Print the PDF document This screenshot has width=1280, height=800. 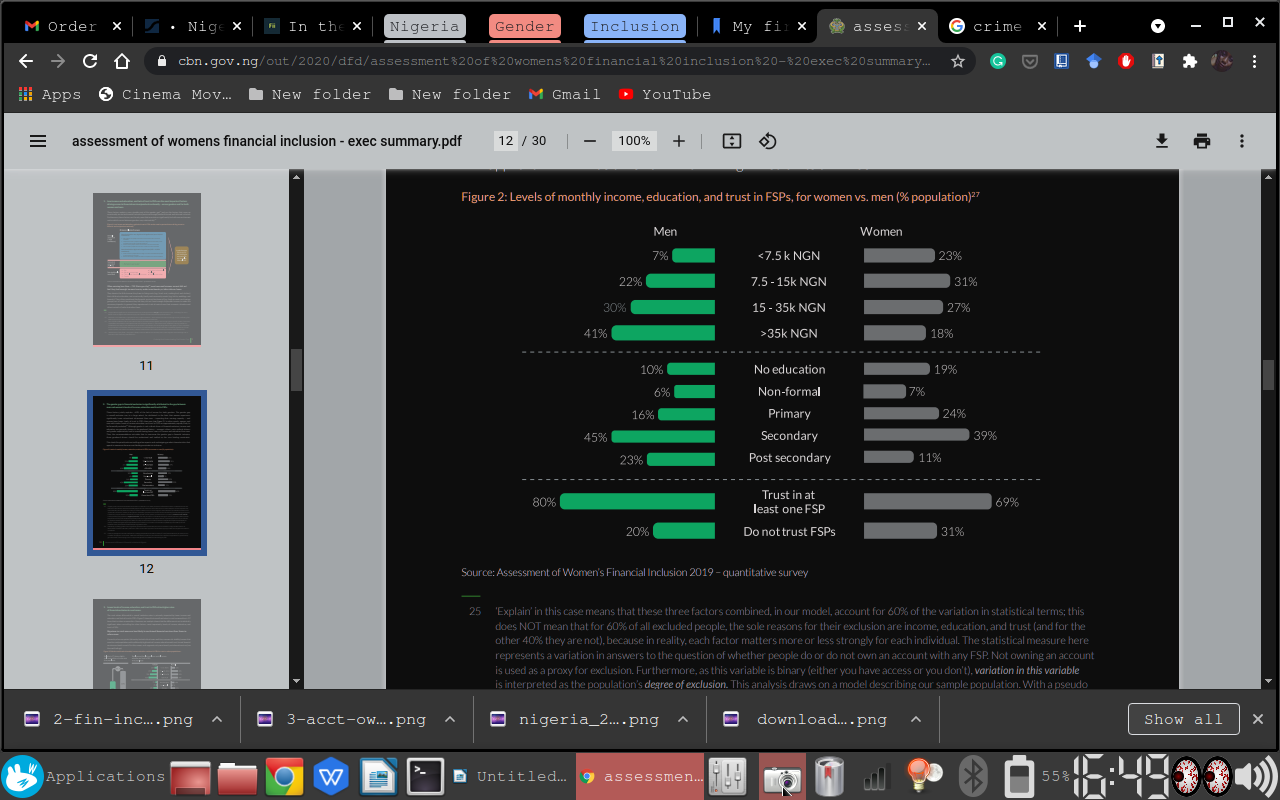tap(1202, 141)
